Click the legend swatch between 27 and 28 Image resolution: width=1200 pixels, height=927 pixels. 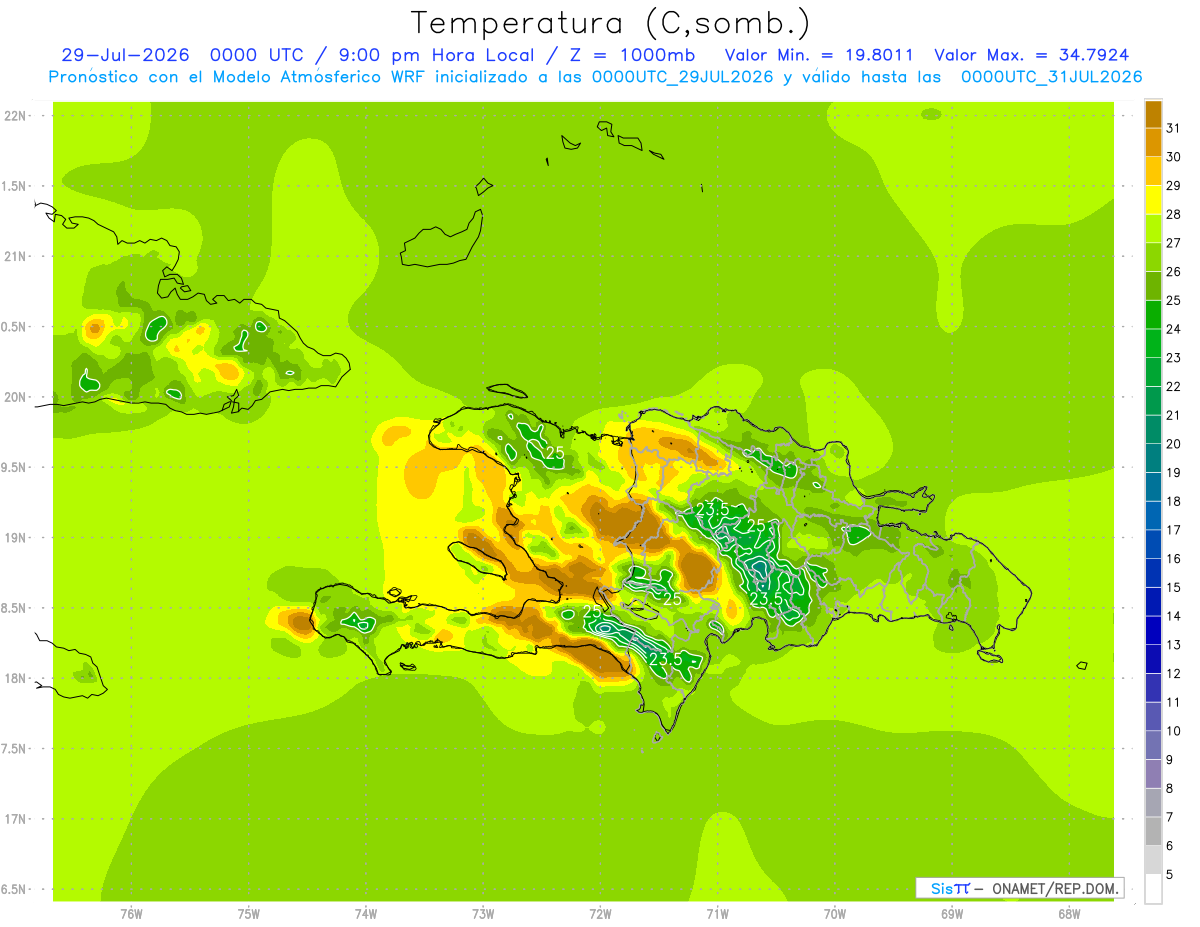pyautogui.click(x=1153, y=229)
